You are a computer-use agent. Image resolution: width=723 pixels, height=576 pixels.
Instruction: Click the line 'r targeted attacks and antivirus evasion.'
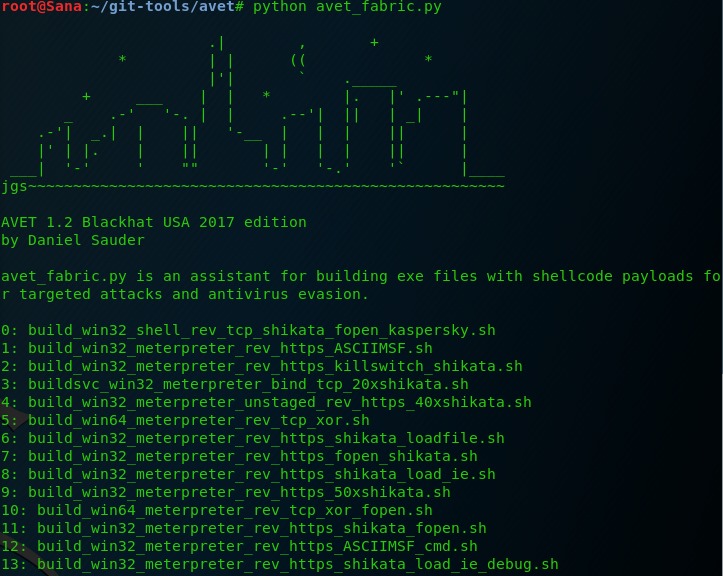point(185,294)
